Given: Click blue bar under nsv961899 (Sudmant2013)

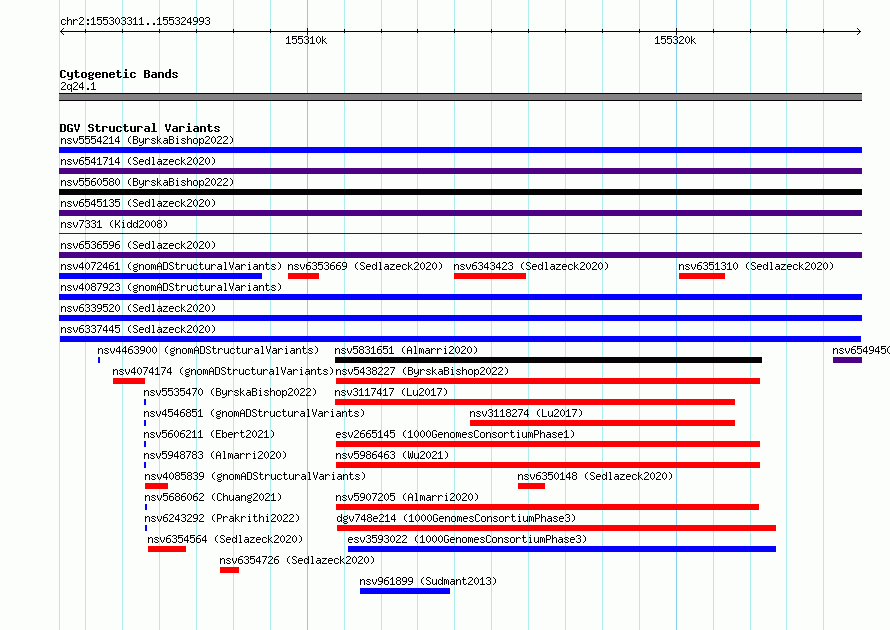Looking at the screenshot, I should [405, 591].
